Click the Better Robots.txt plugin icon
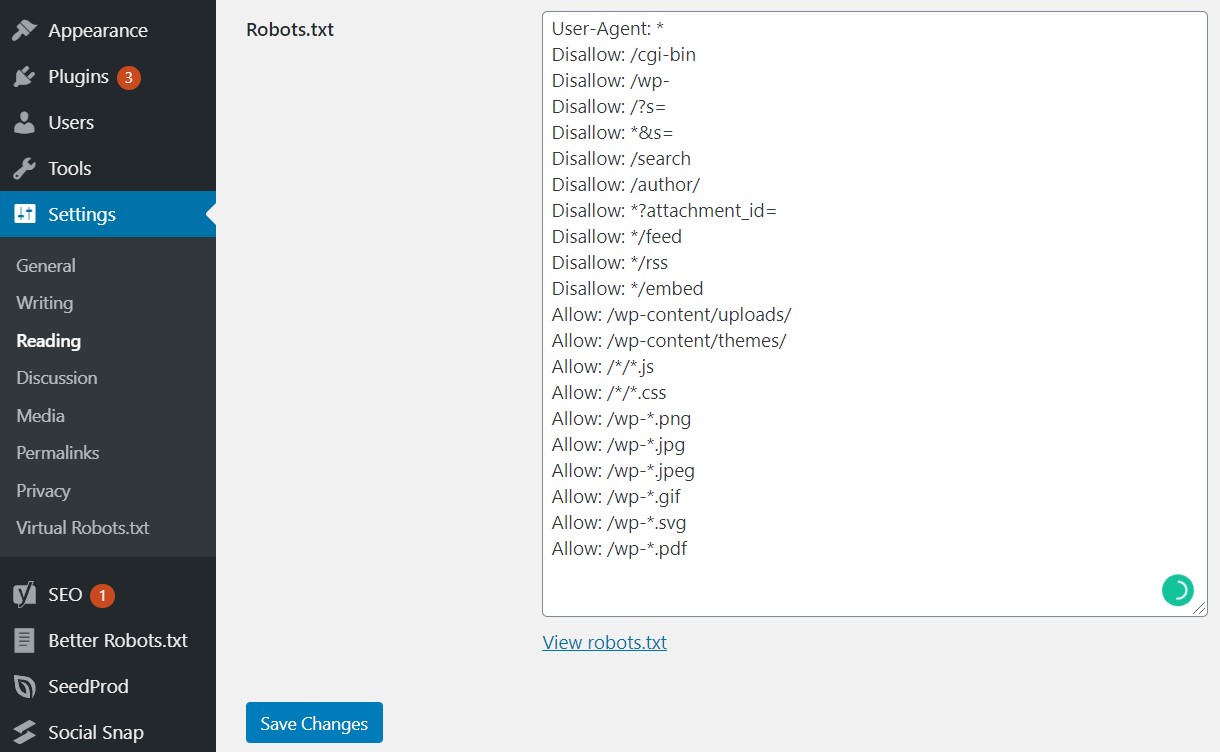The width and height of the screenshot is (1220, 752). [x=25, y=640]
